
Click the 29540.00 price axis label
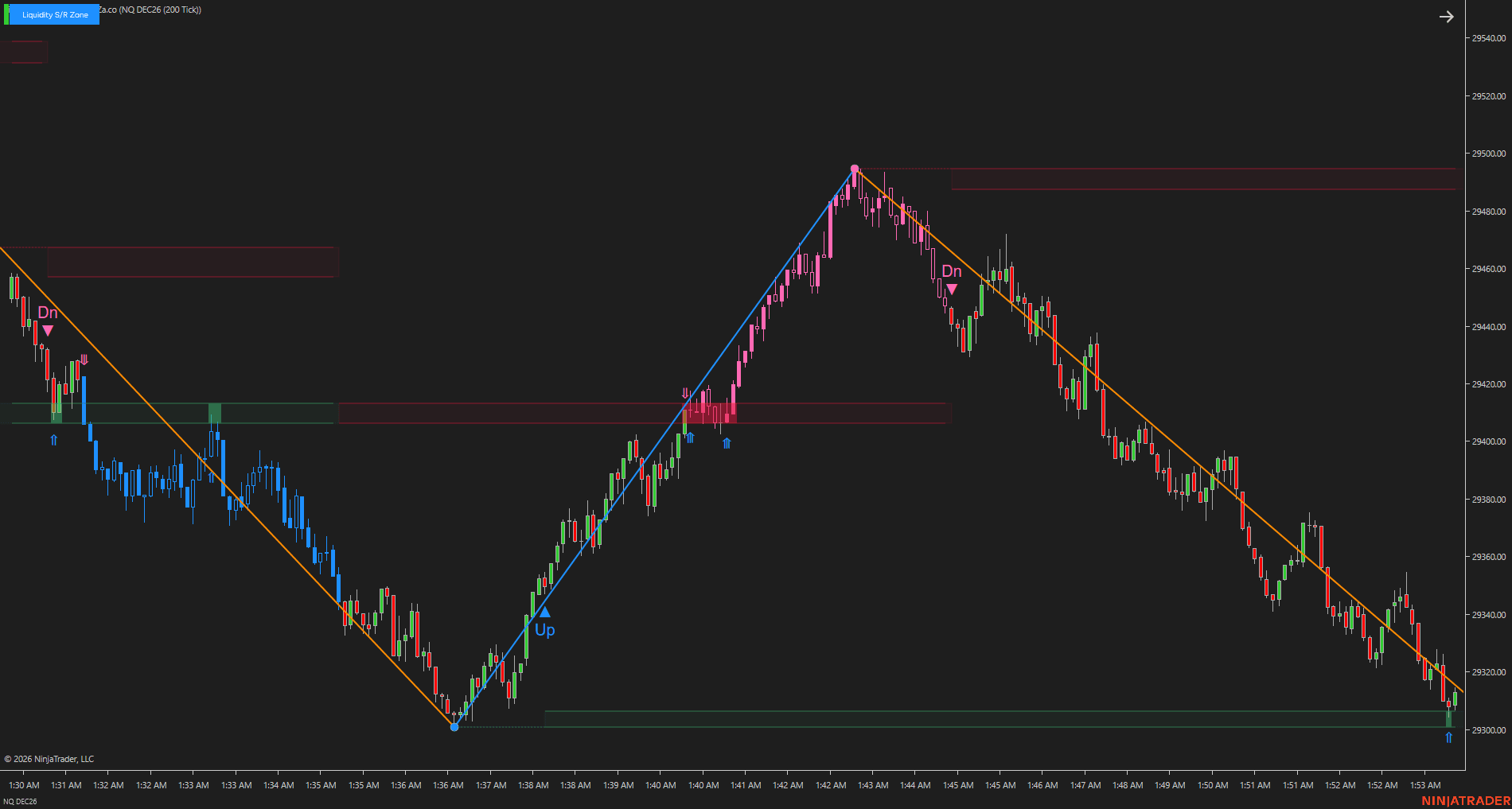[x=1488, y=38]
